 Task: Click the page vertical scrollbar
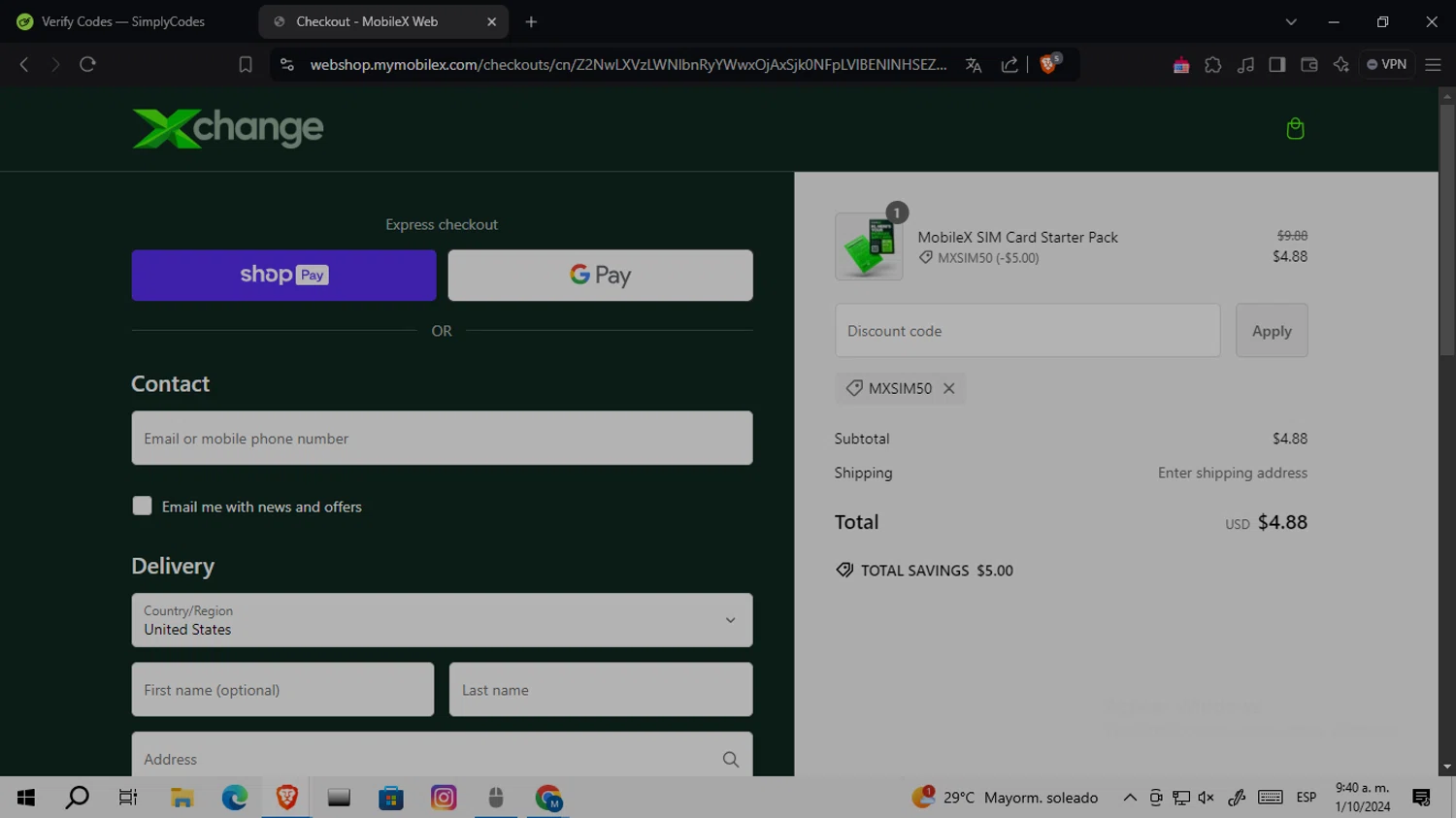1447,229
